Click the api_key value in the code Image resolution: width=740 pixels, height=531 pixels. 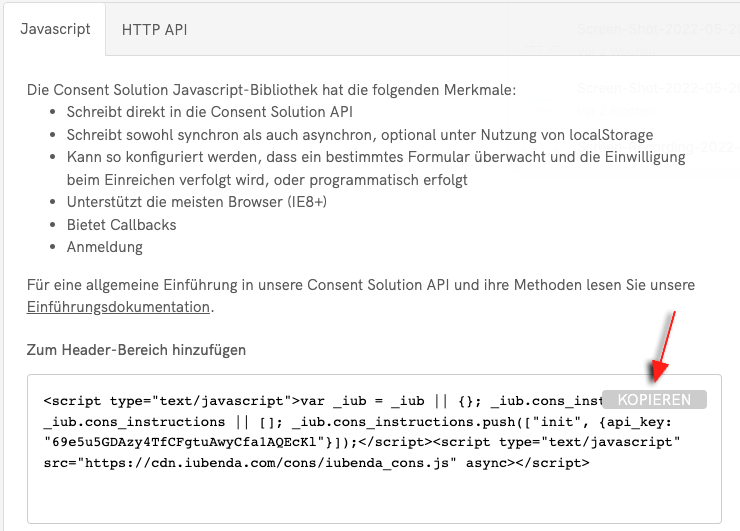pos(187,441)
